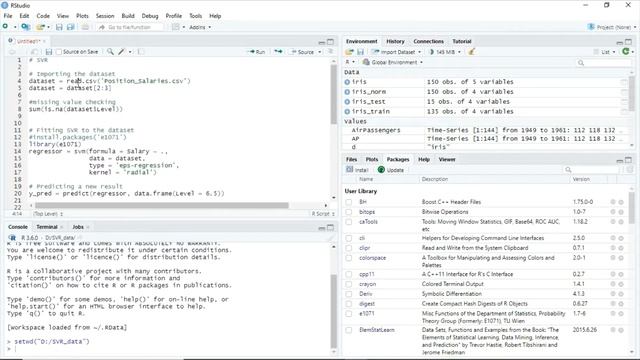Open the Import Dataset dropdown
This screenshot has height=360, width=640.
pos(396,52)
